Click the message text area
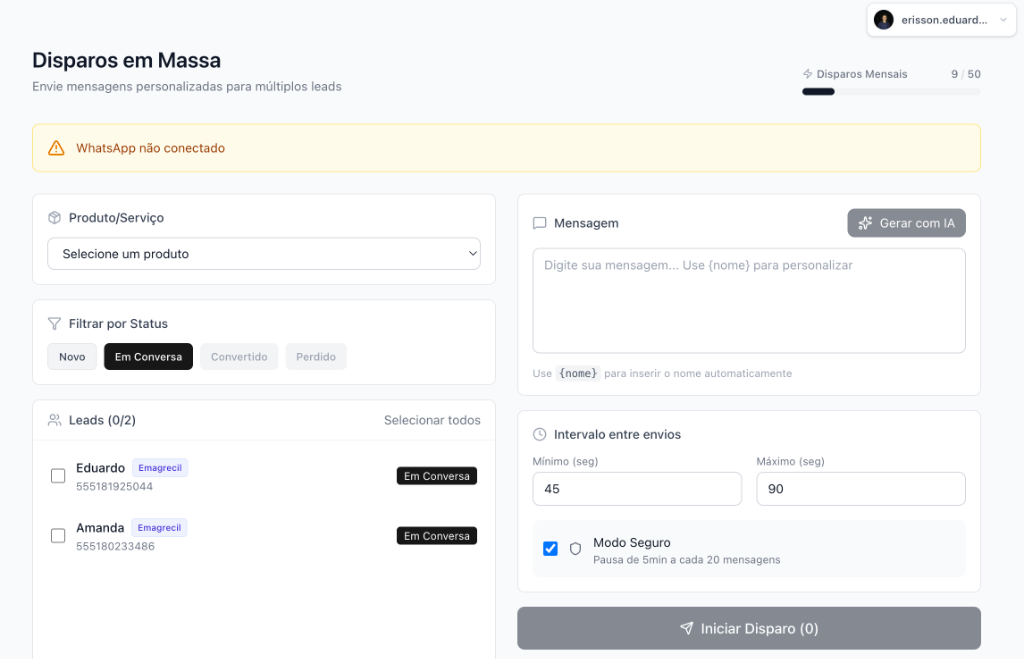The image size is (1024, 659). point(749,301)
